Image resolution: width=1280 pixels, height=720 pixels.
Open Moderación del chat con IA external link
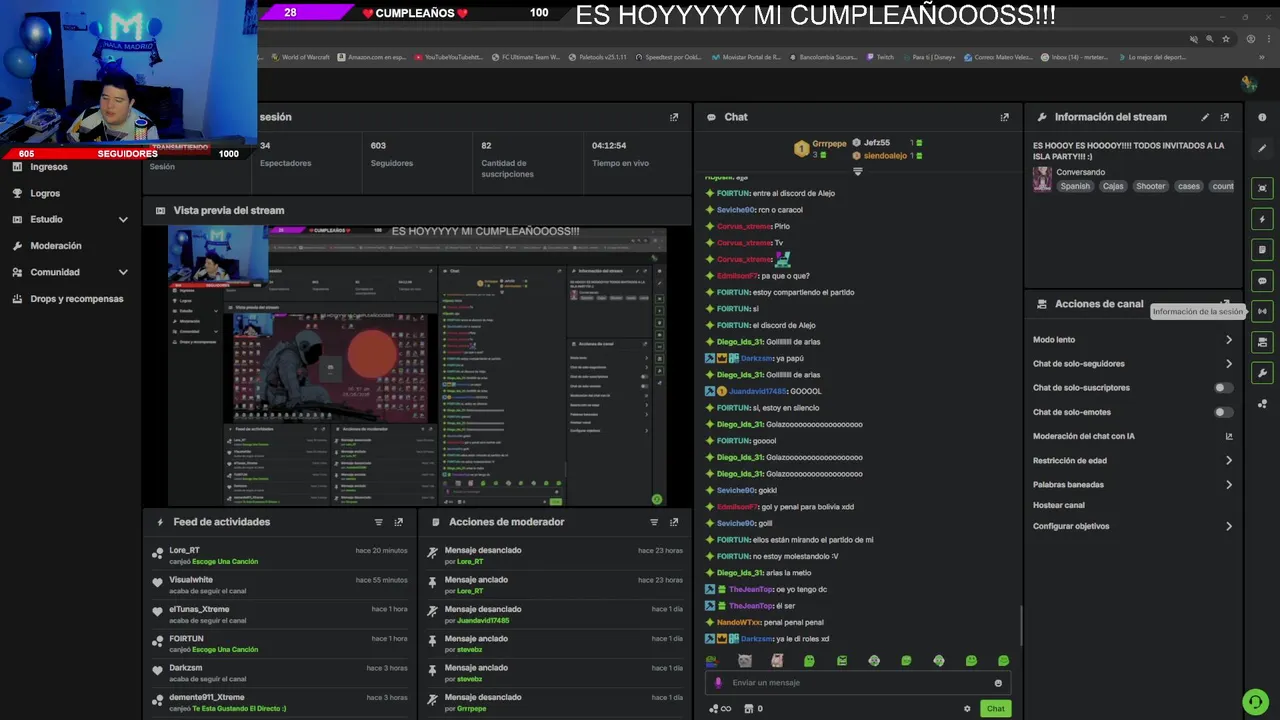1229,436
